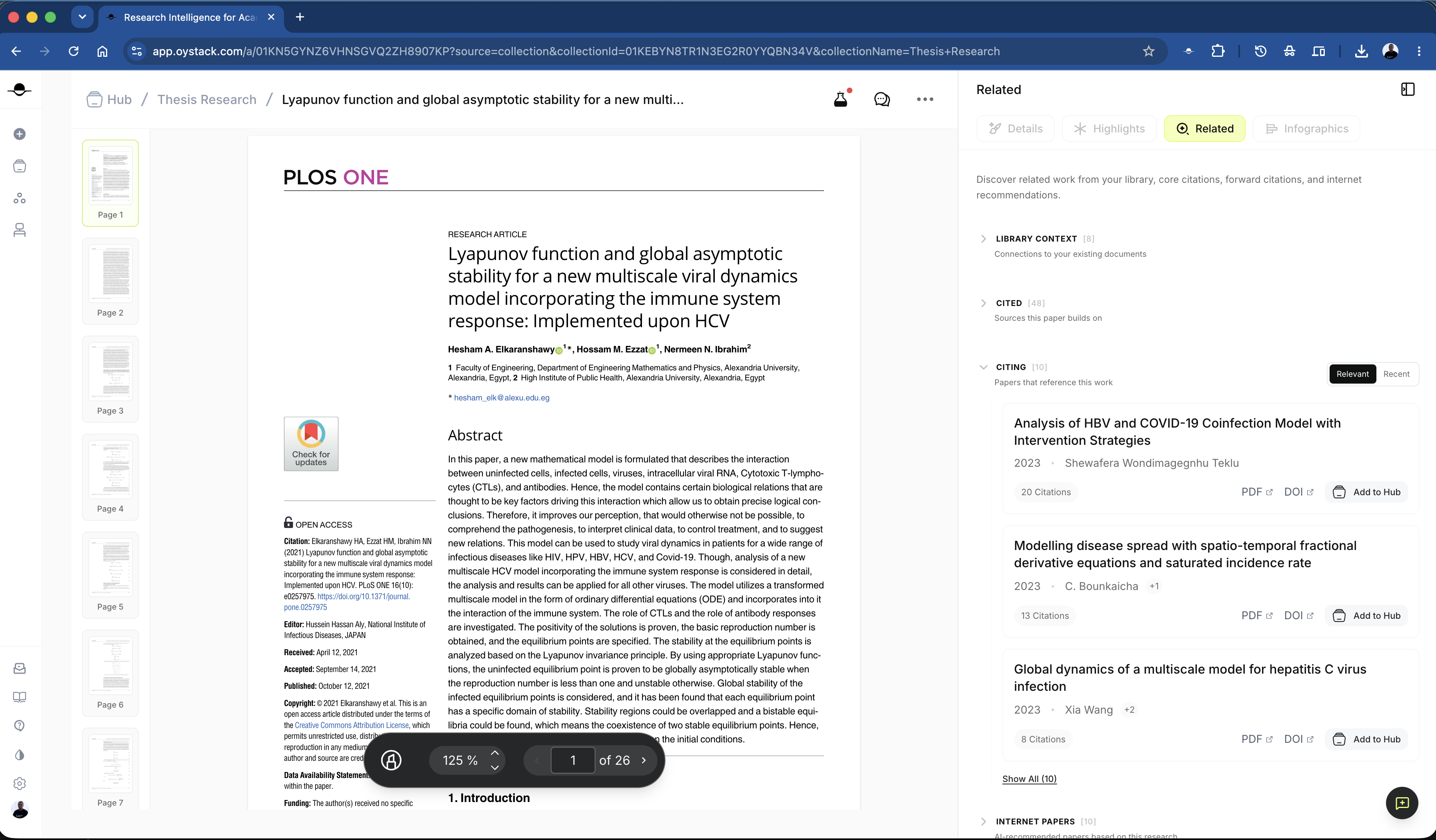The image size is (1436, 840).
Task: Add hepatitis C multiscale paper to Hub
Action: coord(1366,739)
